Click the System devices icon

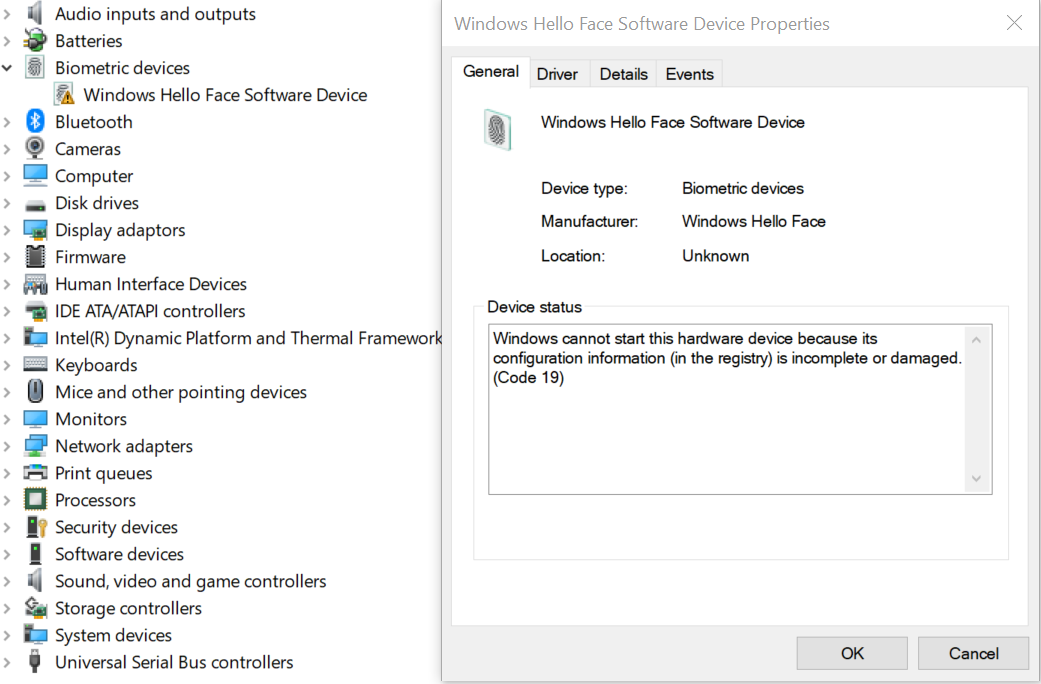click(35, 635)
